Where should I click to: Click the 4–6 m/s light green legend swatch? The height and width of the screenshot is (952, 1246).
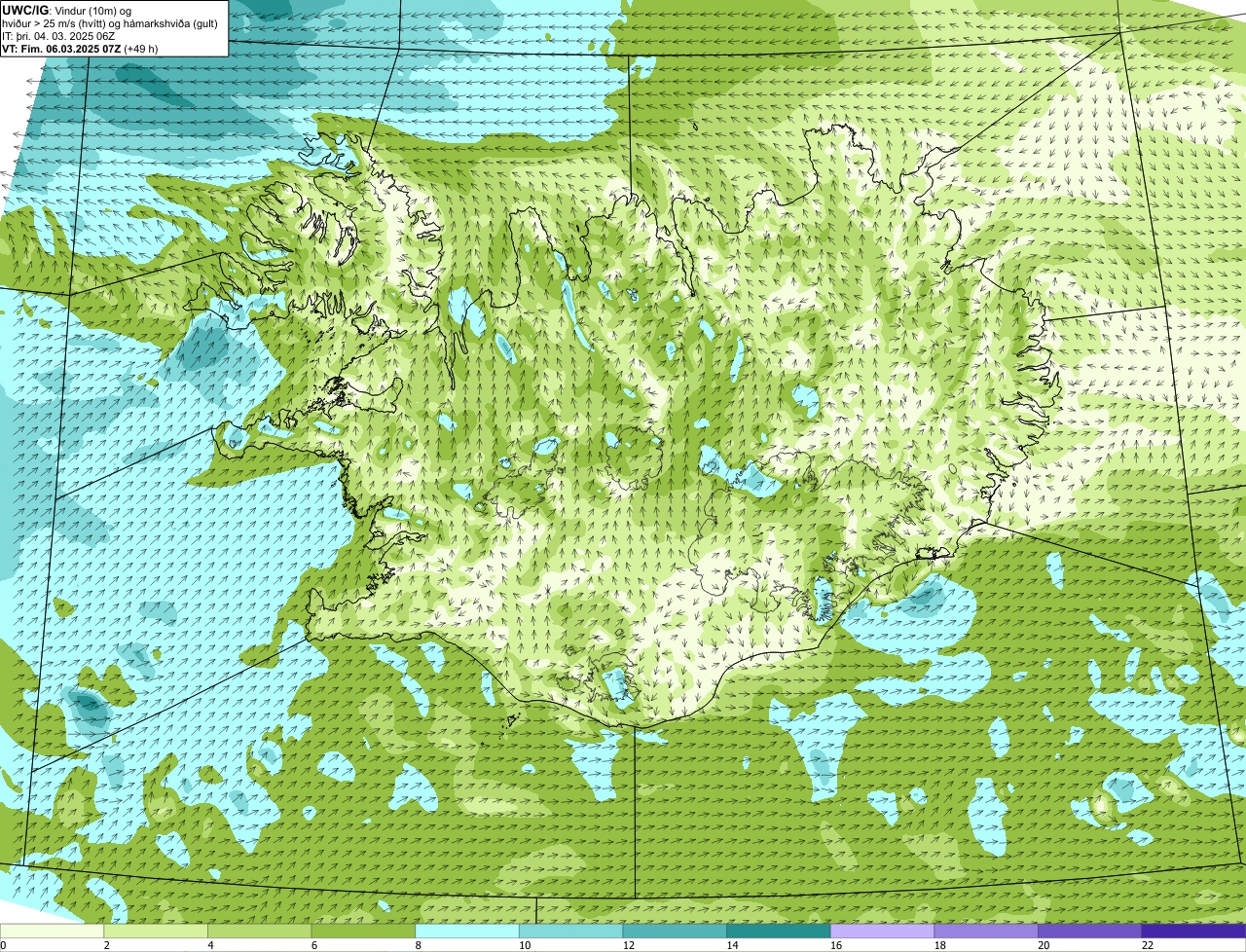pyautogui.click(x=260, y=931)
